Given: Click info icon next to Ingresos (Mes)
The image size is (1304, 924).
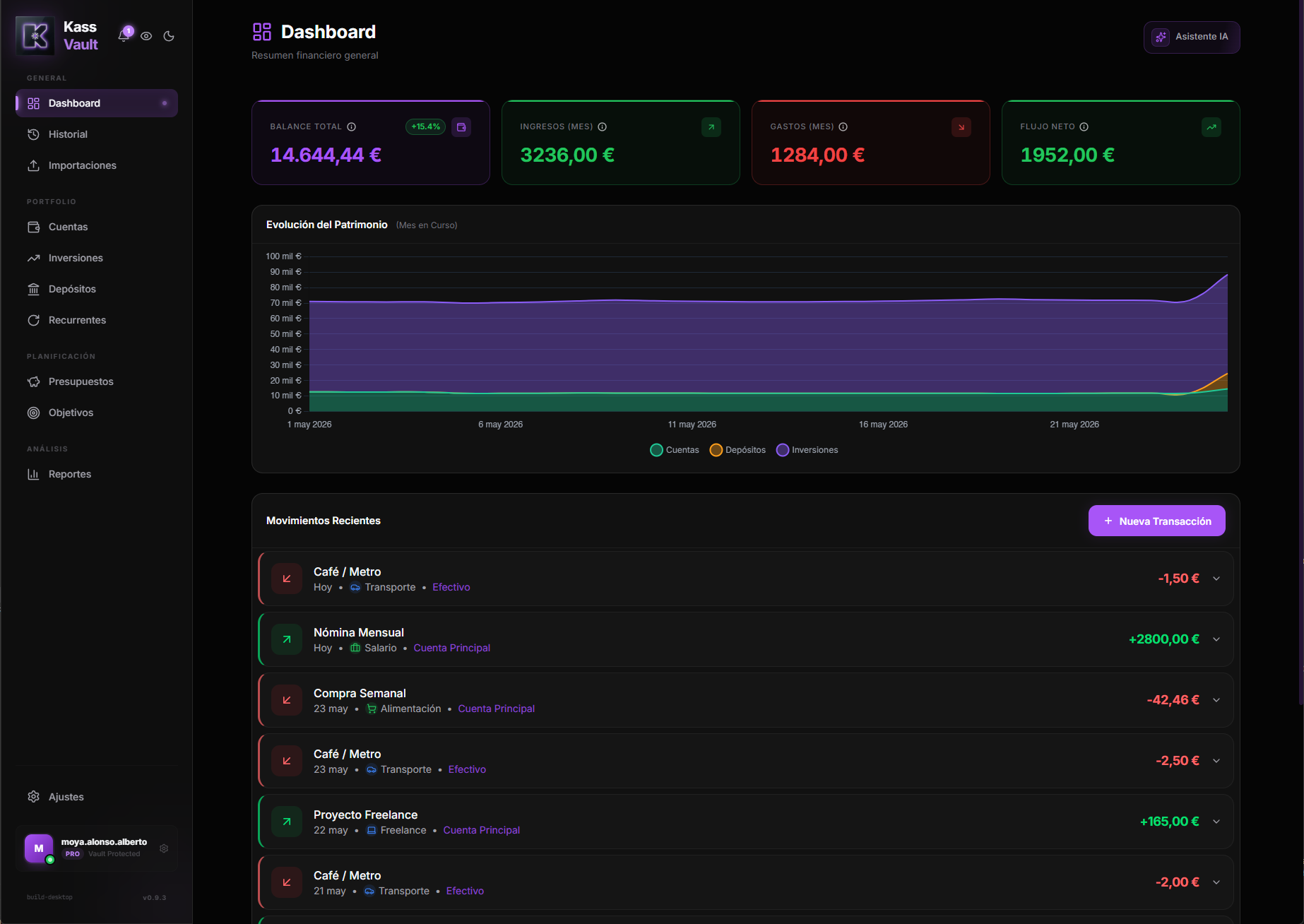Looking at the screenshot, I should (x=603, y=127).
